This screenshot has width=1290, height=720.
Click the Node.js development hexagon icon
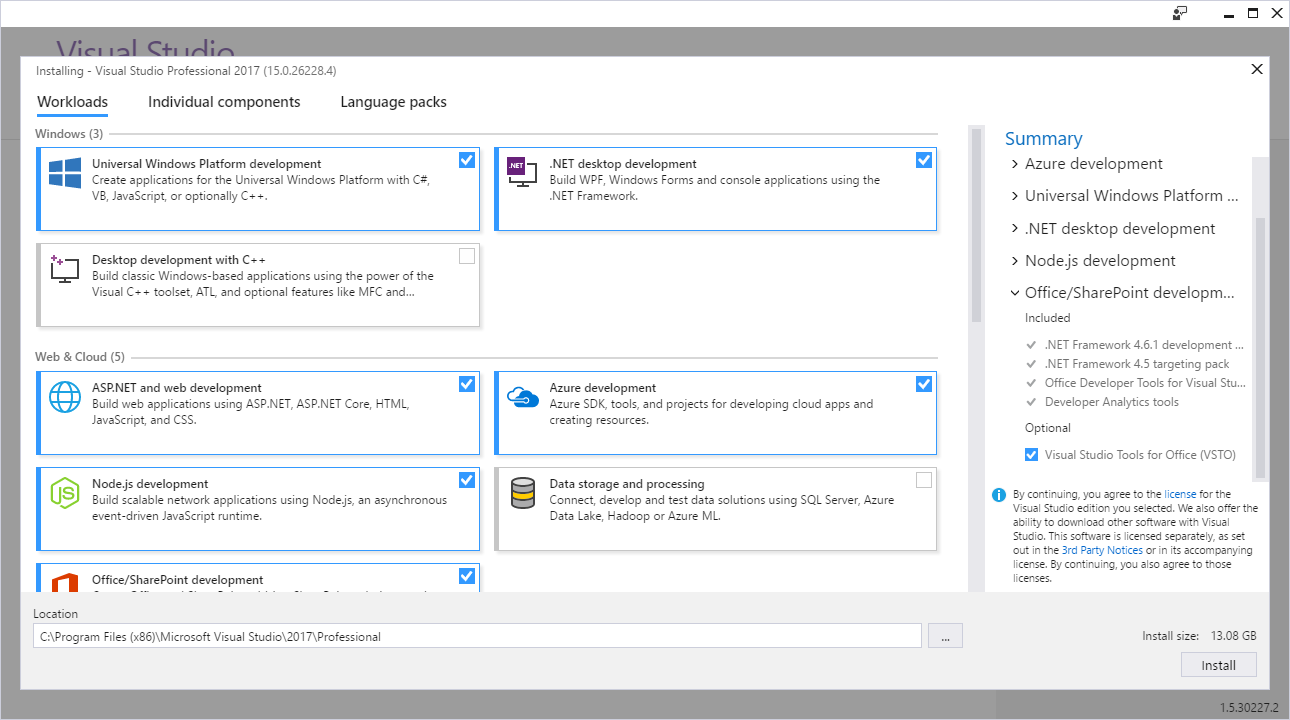(x=65, y=492)
